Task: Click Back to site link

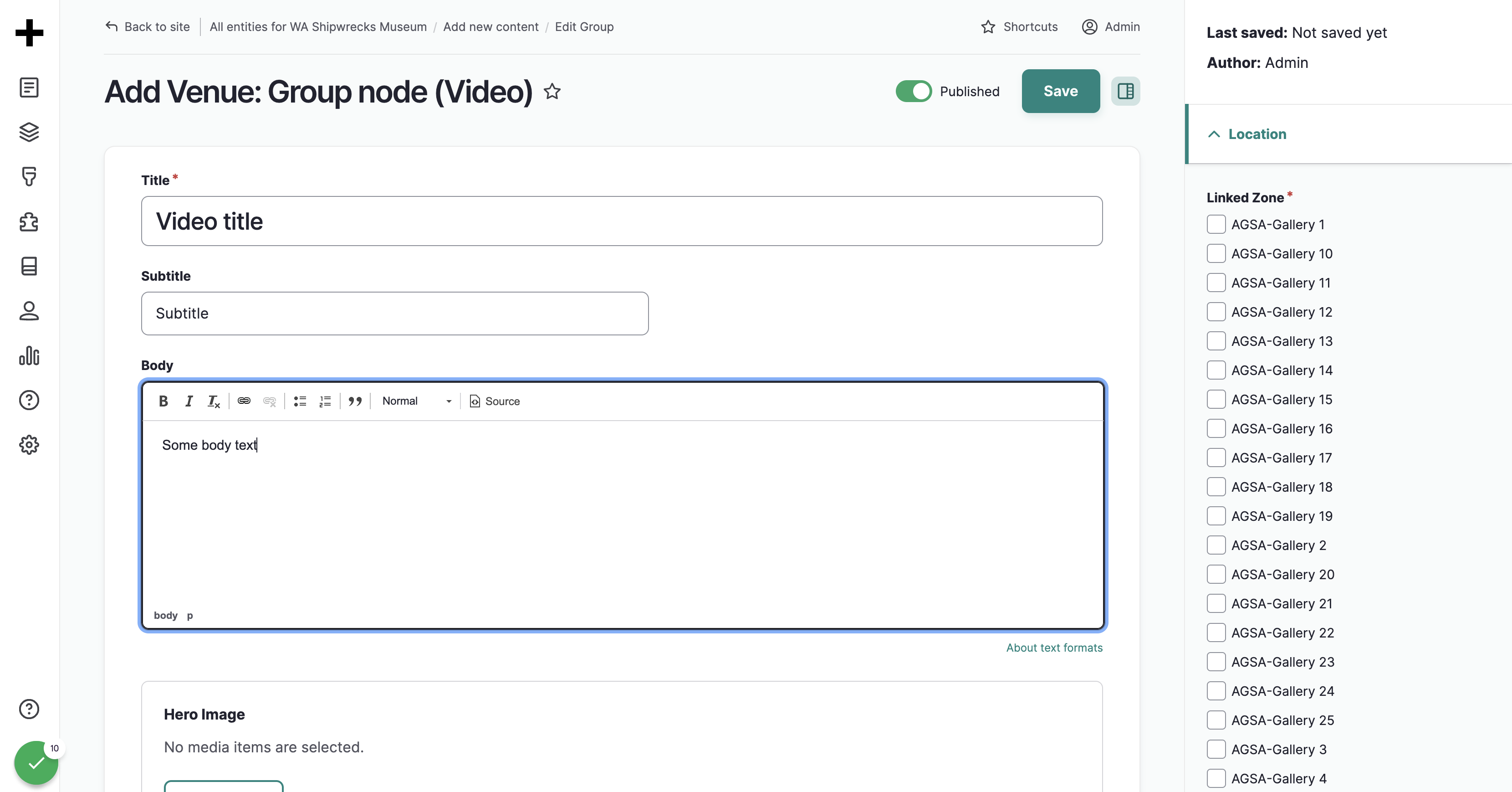Action: [147, 26]
